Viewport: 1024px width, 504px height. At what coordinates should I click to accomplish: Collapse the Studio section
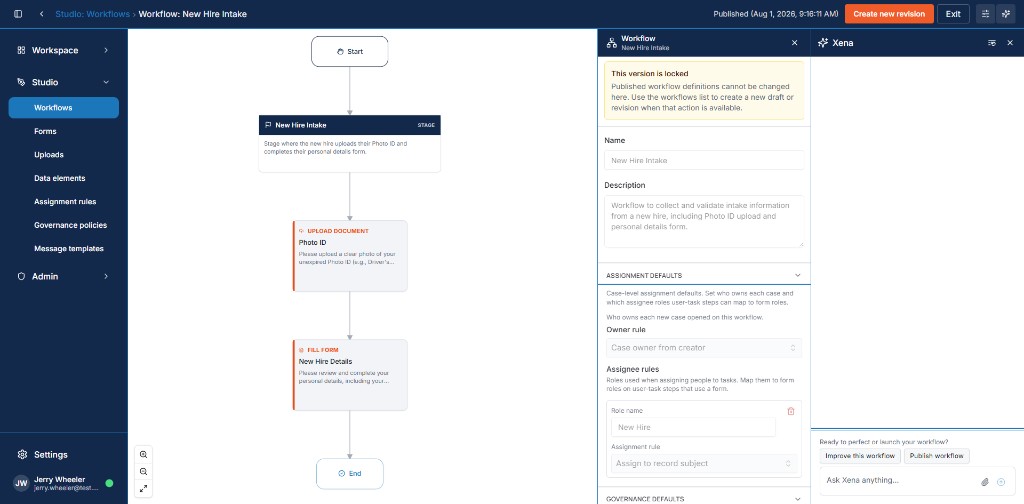(x=63, y=82)
